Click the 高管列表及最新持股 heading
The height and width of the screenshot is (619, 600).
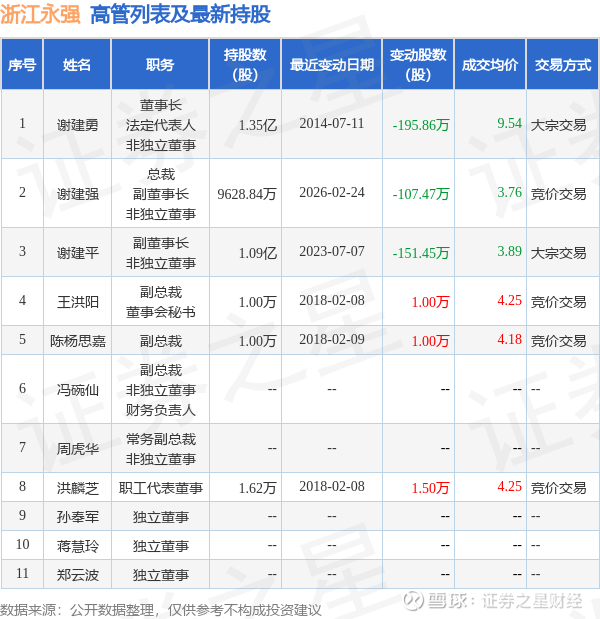click(180, 15)
